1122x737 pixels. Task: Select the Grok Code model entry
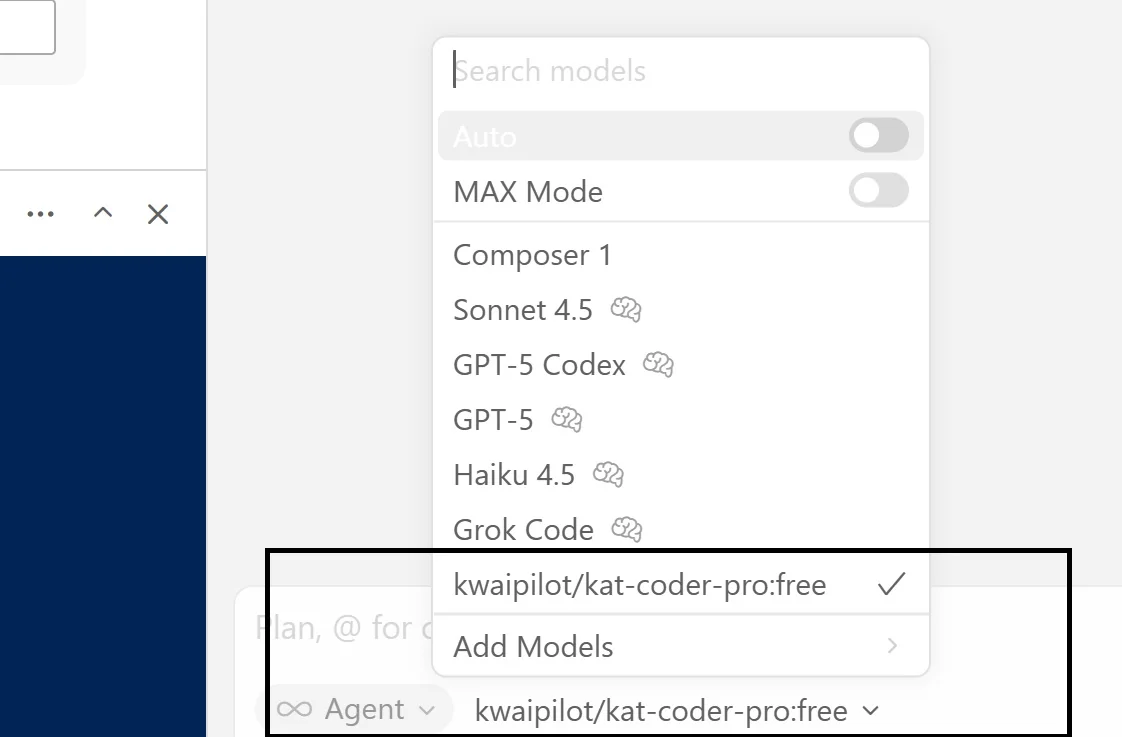523,529
